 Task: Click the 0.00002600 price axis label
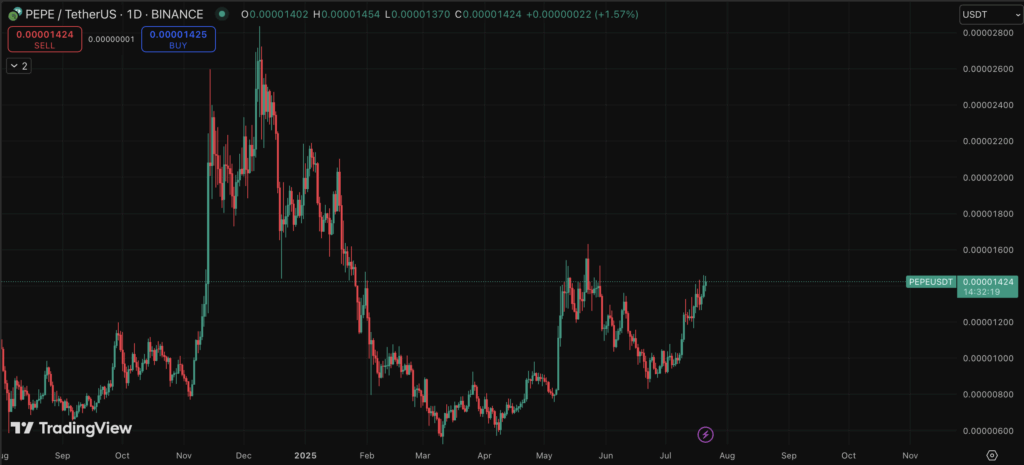pos(988,69)
